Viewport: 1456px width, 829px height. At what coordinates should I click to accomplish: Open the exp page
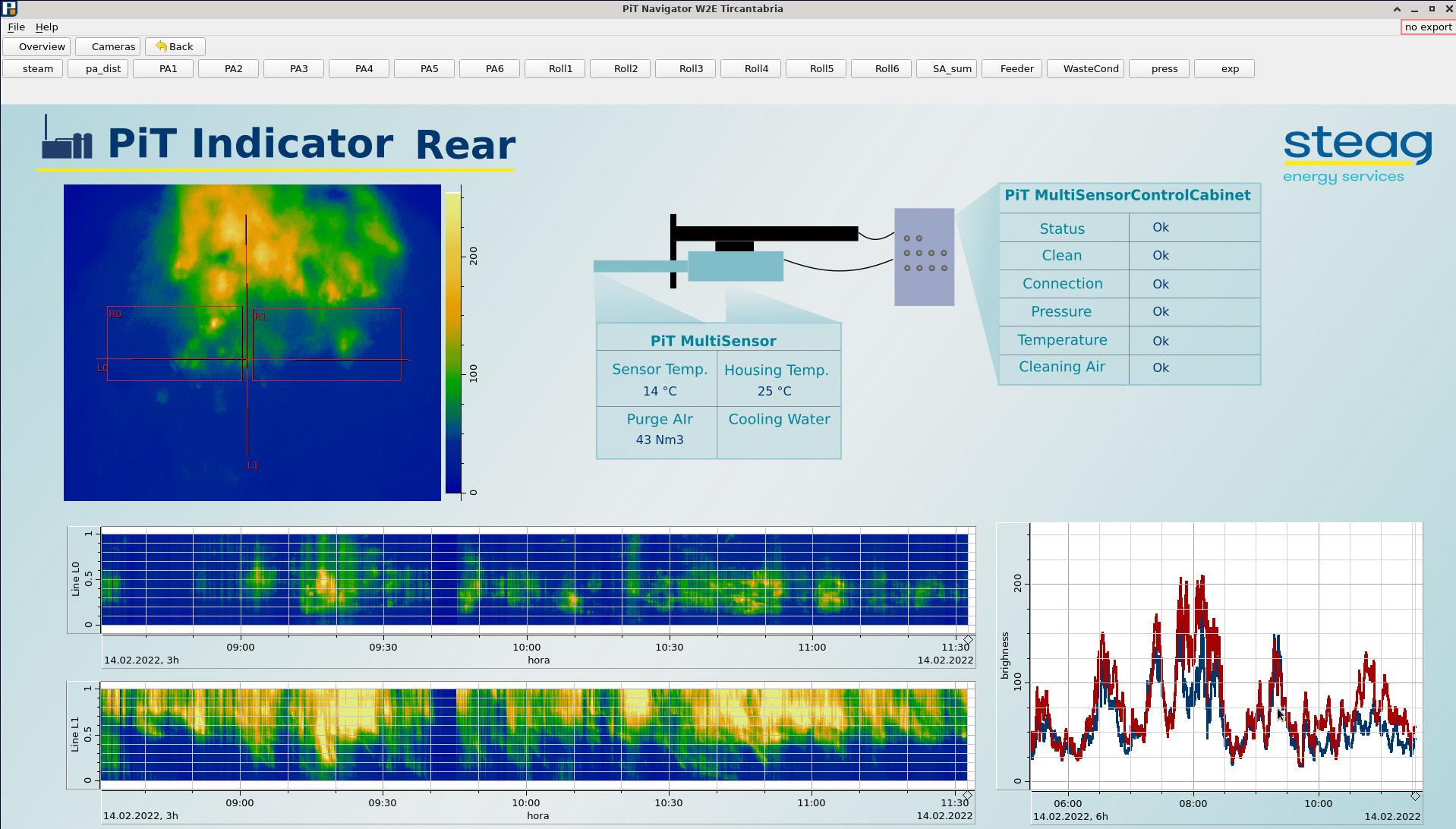(1224, 69)
